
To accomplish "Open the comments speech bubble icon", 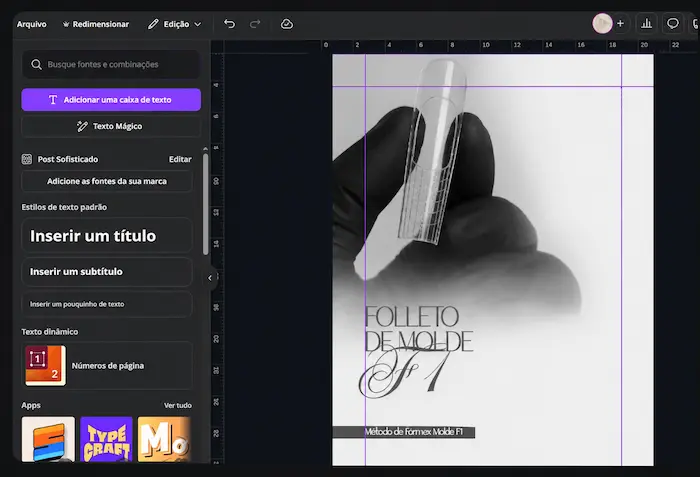I will coord(672,24).
